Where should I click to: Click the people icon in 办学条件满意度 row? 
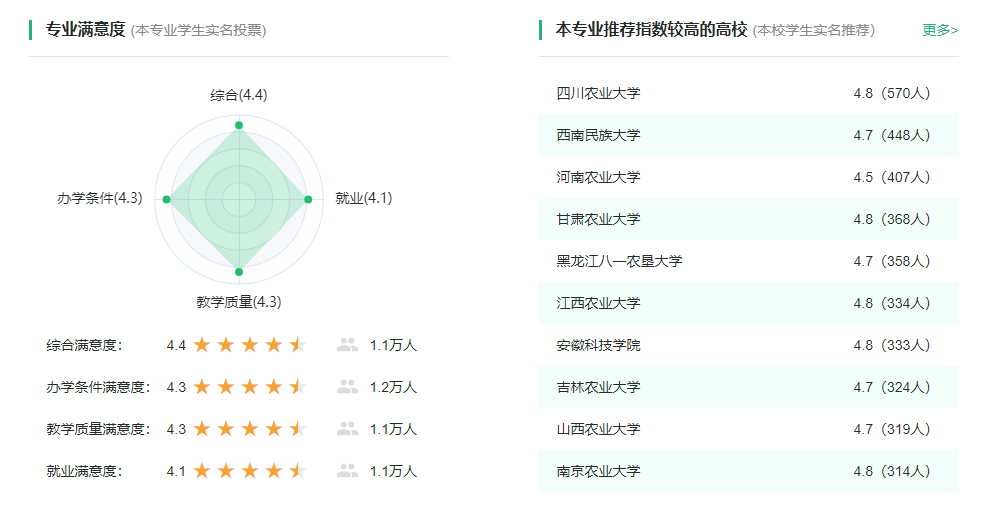coord(347,387)
